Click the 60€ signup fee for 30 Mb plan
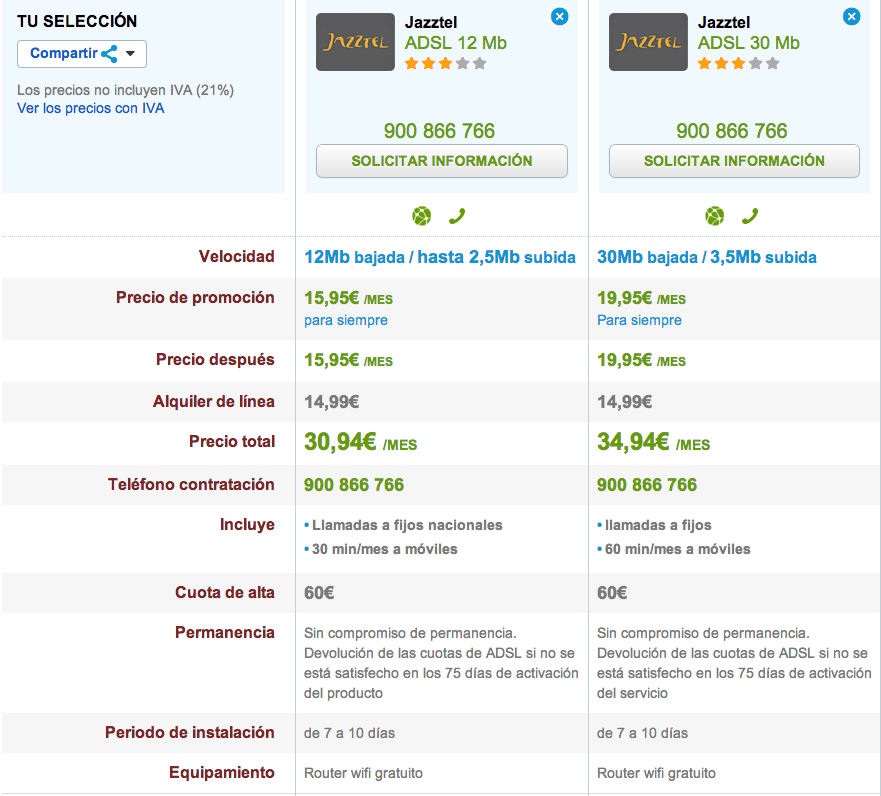Image resolution: width=881 pixels, height=796 pixels. click(x=612, y=593)
